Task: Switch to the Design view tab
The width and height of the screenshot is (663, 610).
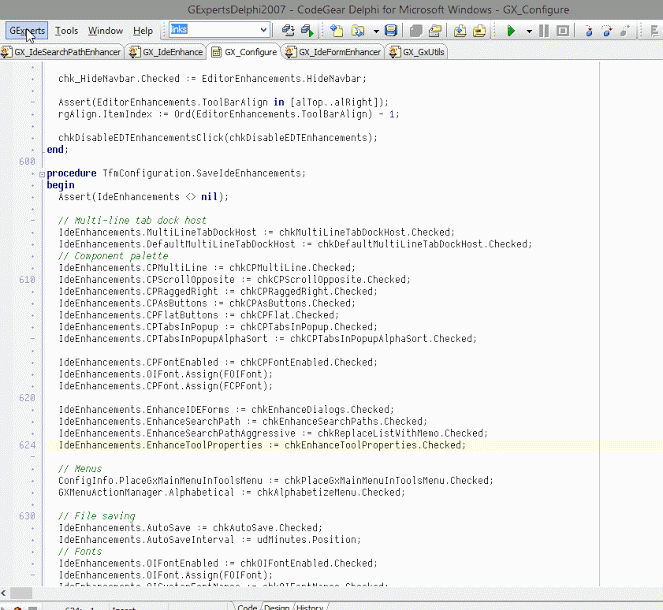Action: [x=276, y=606]
